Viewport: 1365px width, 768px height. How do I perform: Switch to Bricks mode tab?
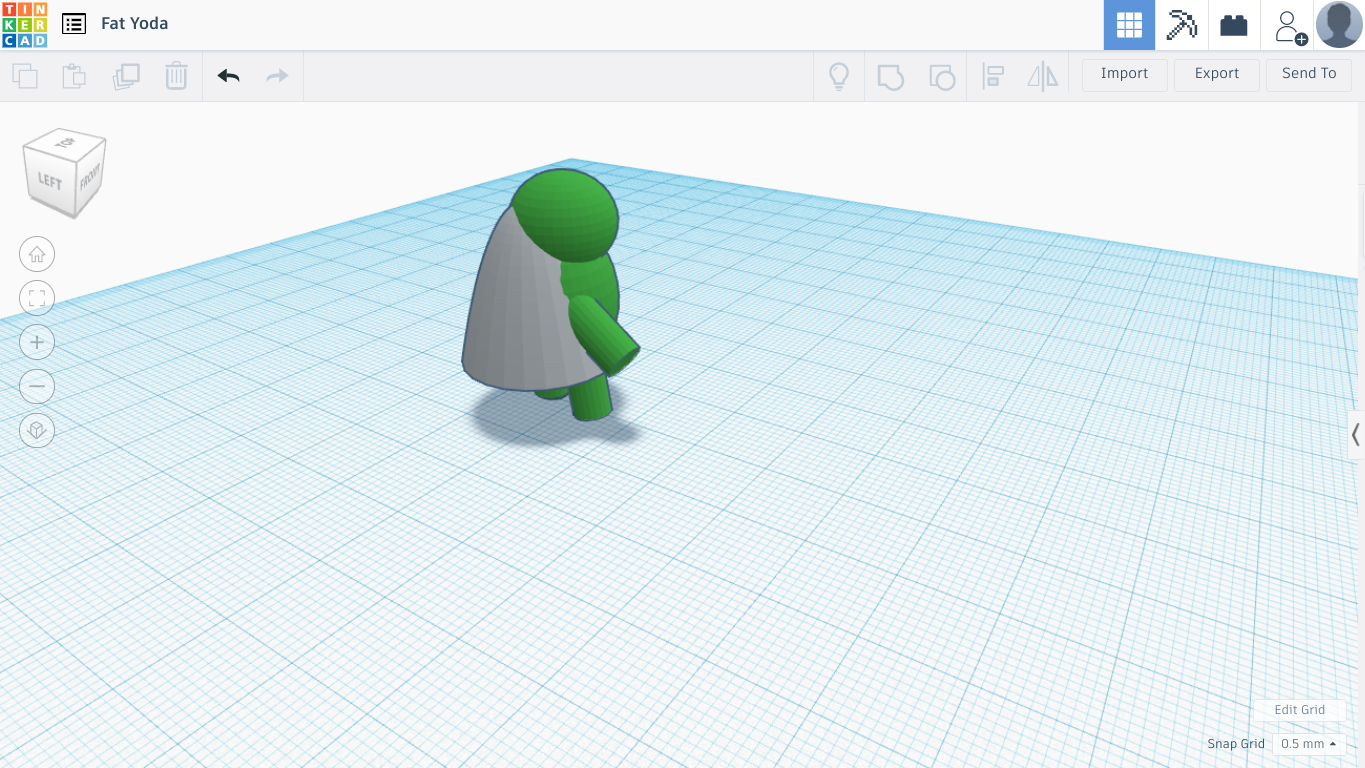click(1233, 25)
